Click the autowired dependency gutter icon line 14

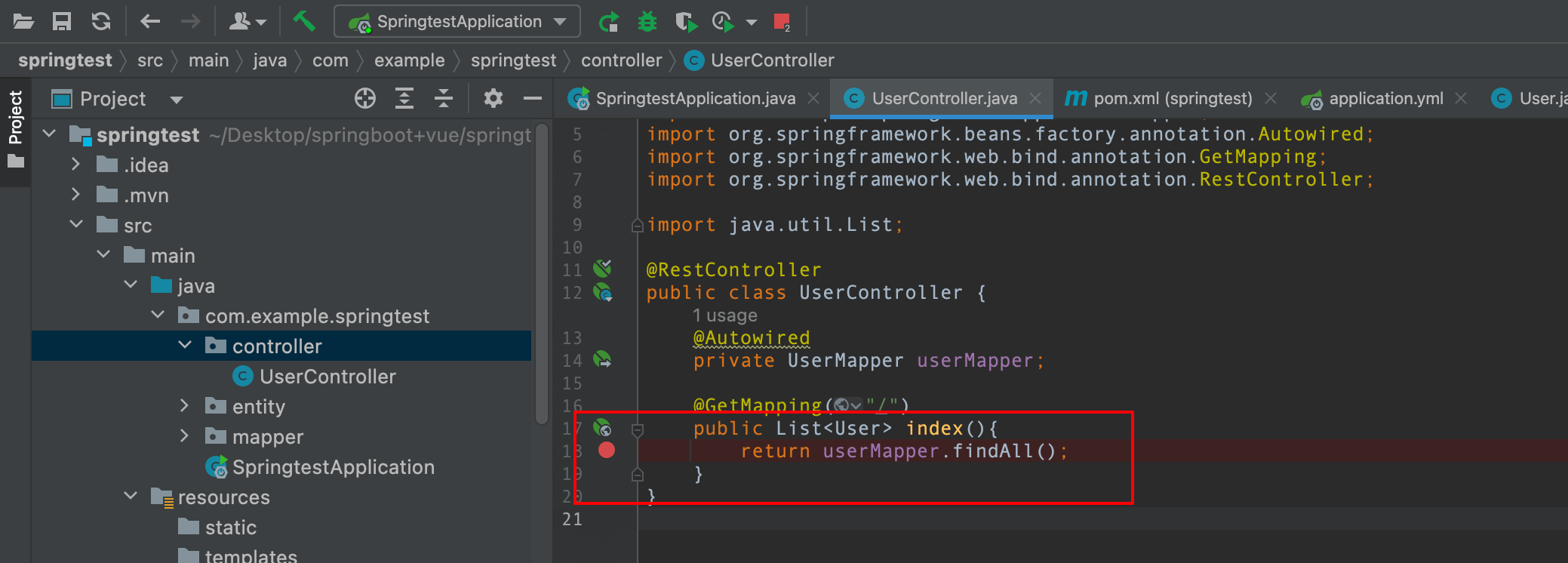(602, 359)
